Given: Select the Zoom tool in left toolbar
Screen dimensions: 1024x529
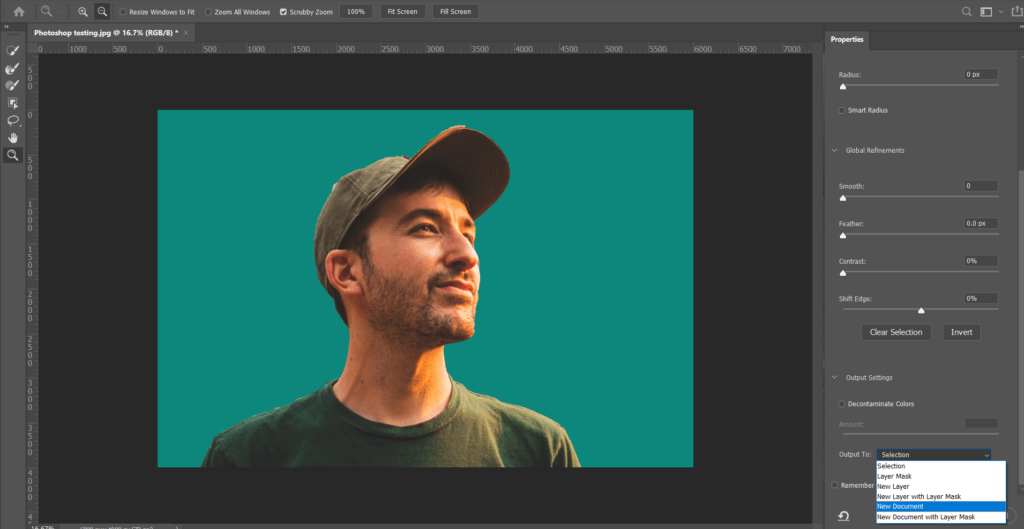Looking at the screenshot, I should pos(12,155).
